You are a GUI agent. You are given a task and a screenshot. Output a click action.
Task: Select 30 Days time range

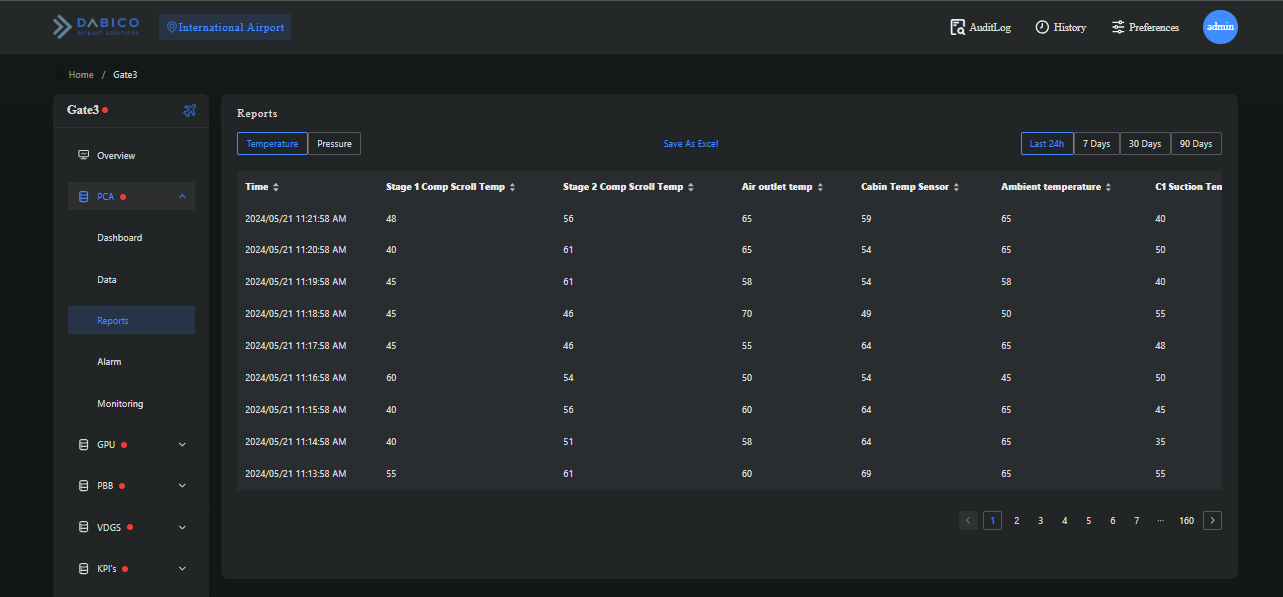pyautogui.click(x=1145, y=144)
